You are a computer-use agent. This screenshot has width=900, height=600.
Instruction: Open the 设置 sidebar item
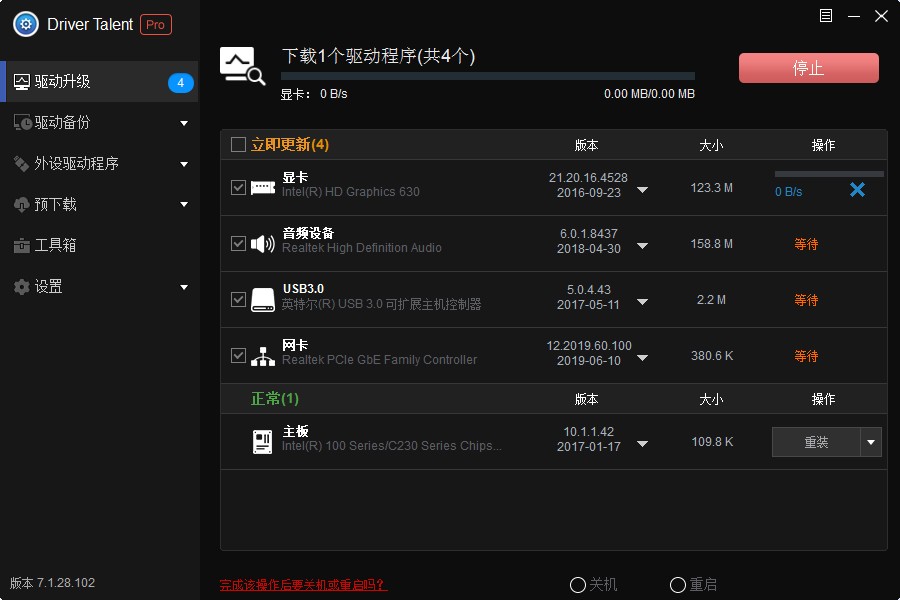coord(99,287)
